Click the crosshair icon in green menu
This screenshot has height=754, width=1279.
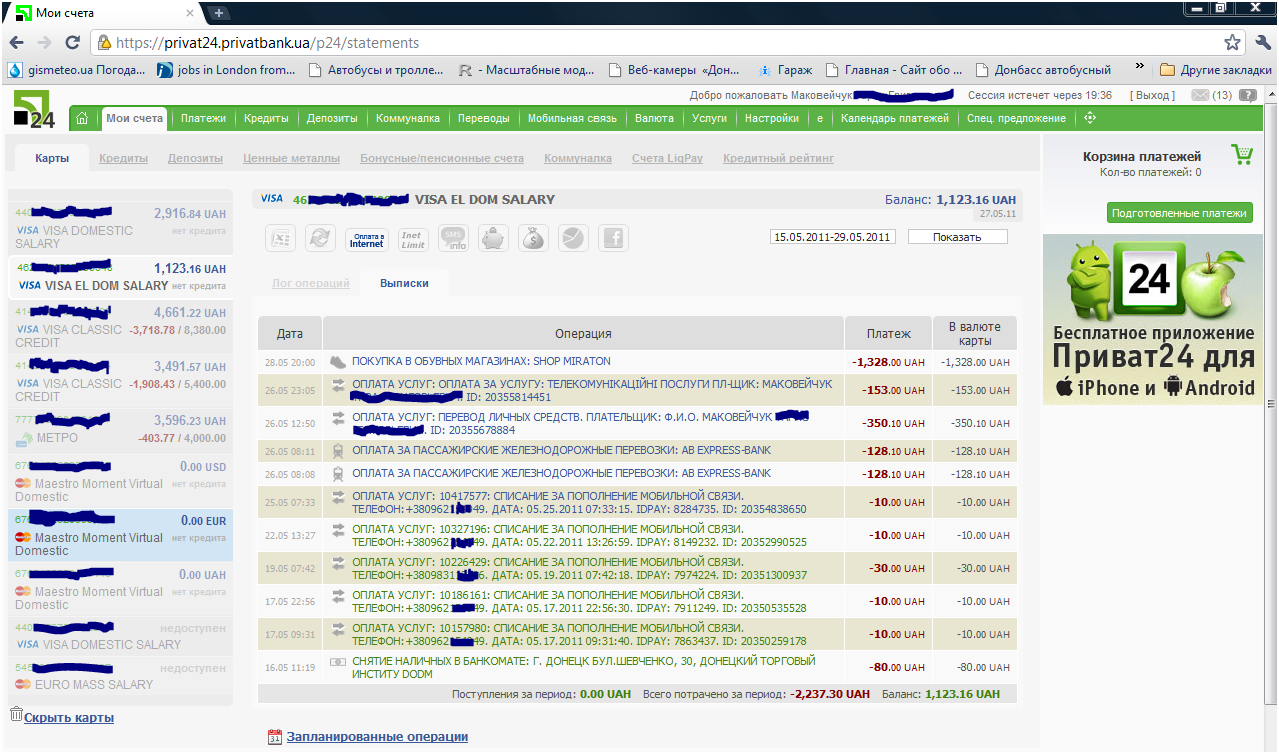click(x=1090, y=118)
